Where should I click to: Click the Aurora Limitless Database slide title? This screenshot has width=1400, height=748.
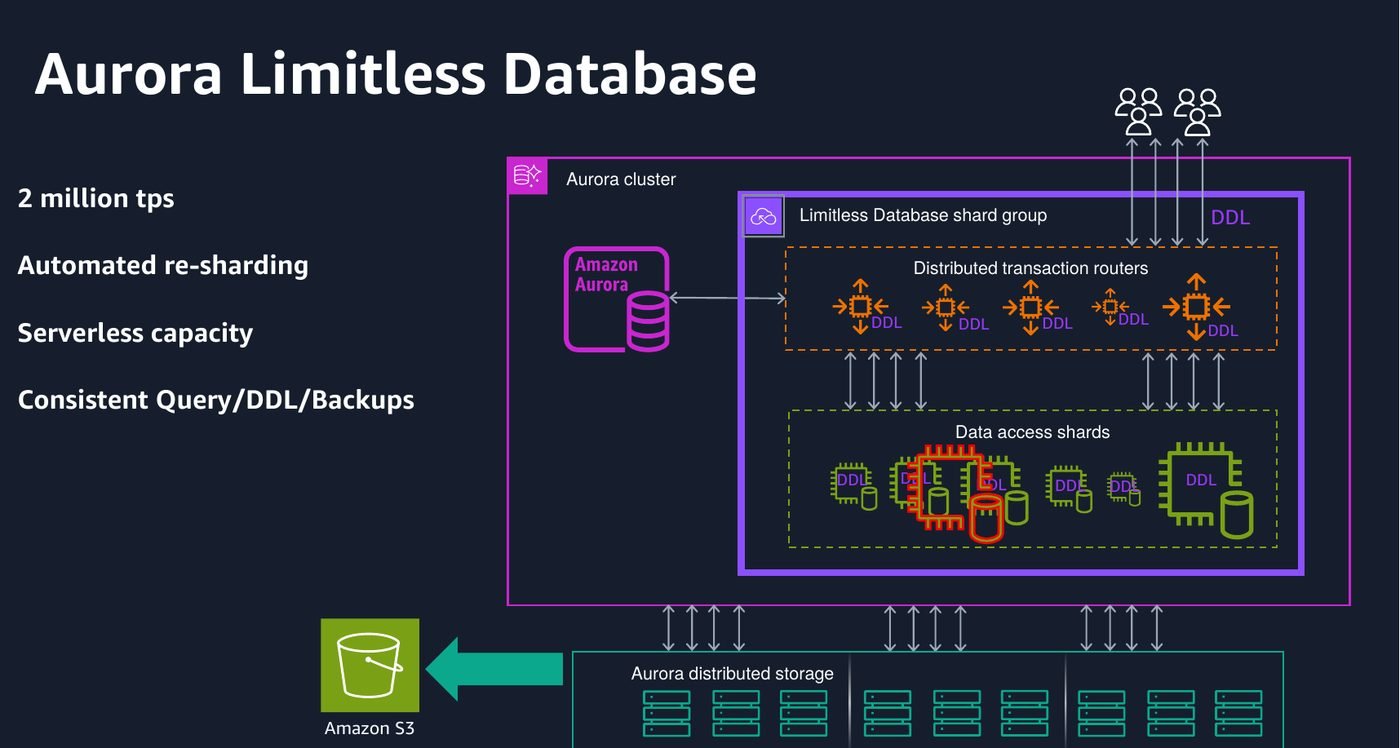click(396, 74)
